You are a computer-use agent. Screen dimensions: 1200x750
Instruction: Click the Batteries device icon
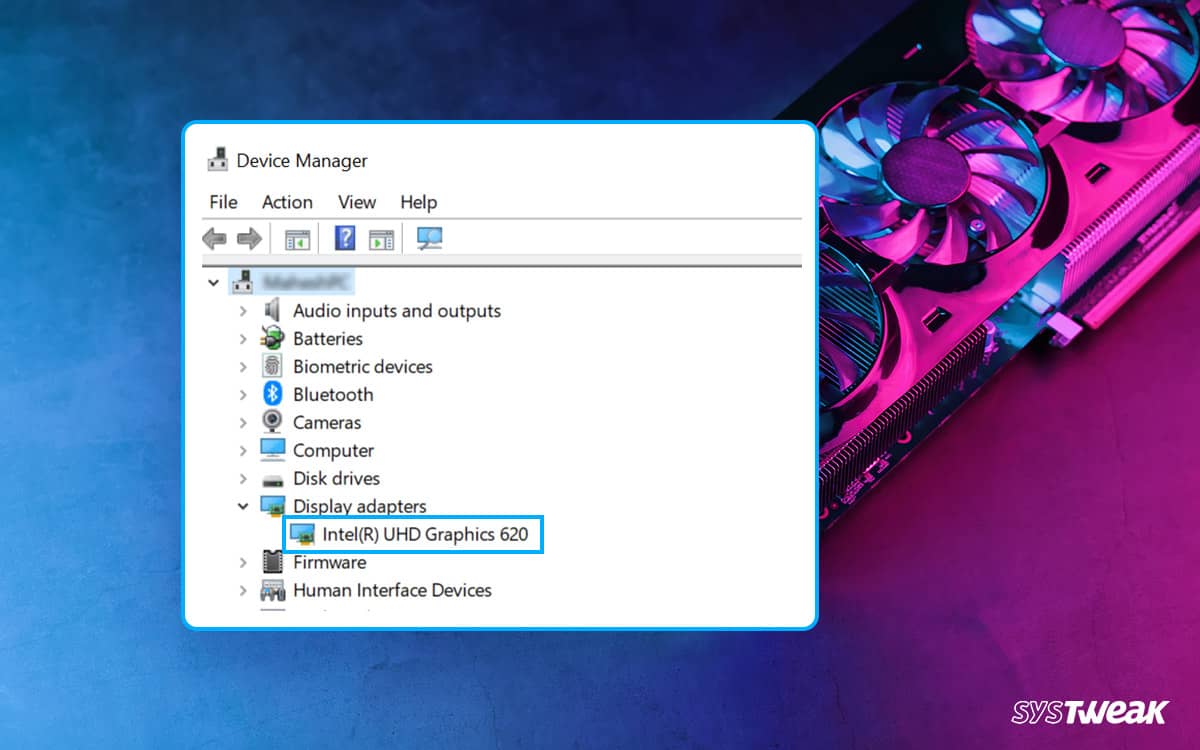272,338
